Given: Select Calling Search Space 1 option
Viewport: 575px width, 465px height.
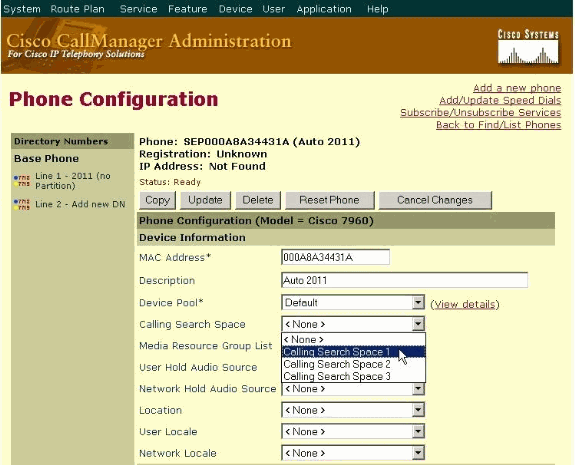Looking at the screenshot, I should coord(354,352).
